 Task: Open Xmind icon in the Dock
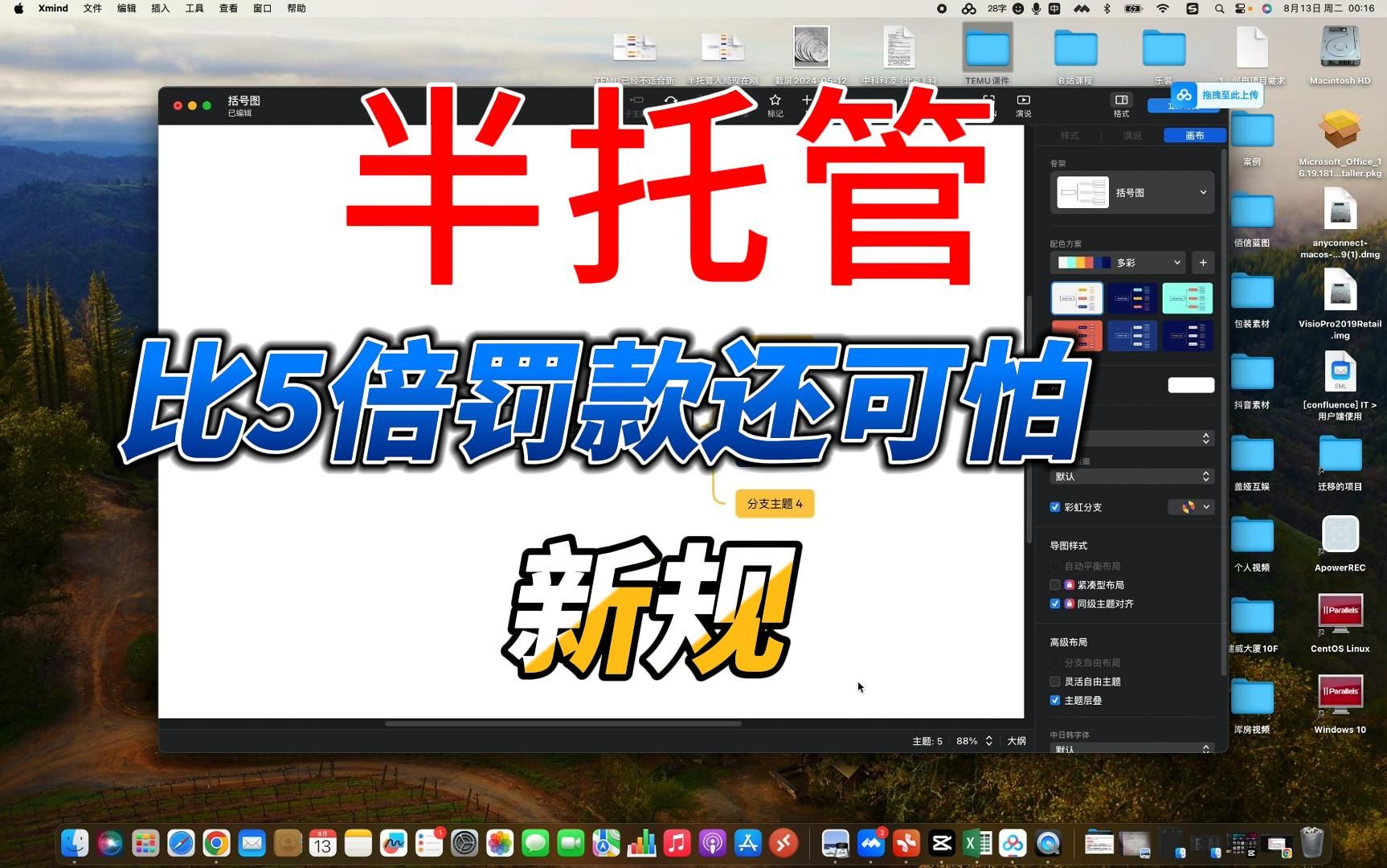point(906,843)
